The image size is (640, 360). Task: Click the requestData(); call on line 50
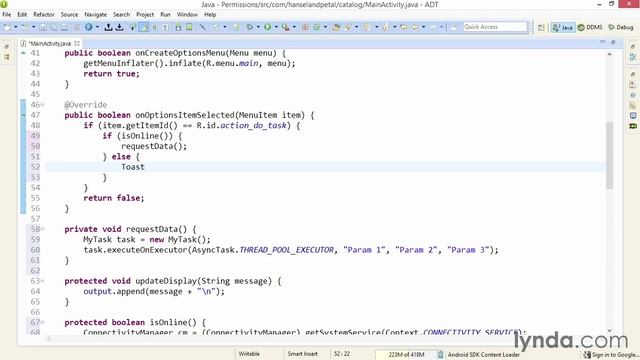tap(154, 146)
